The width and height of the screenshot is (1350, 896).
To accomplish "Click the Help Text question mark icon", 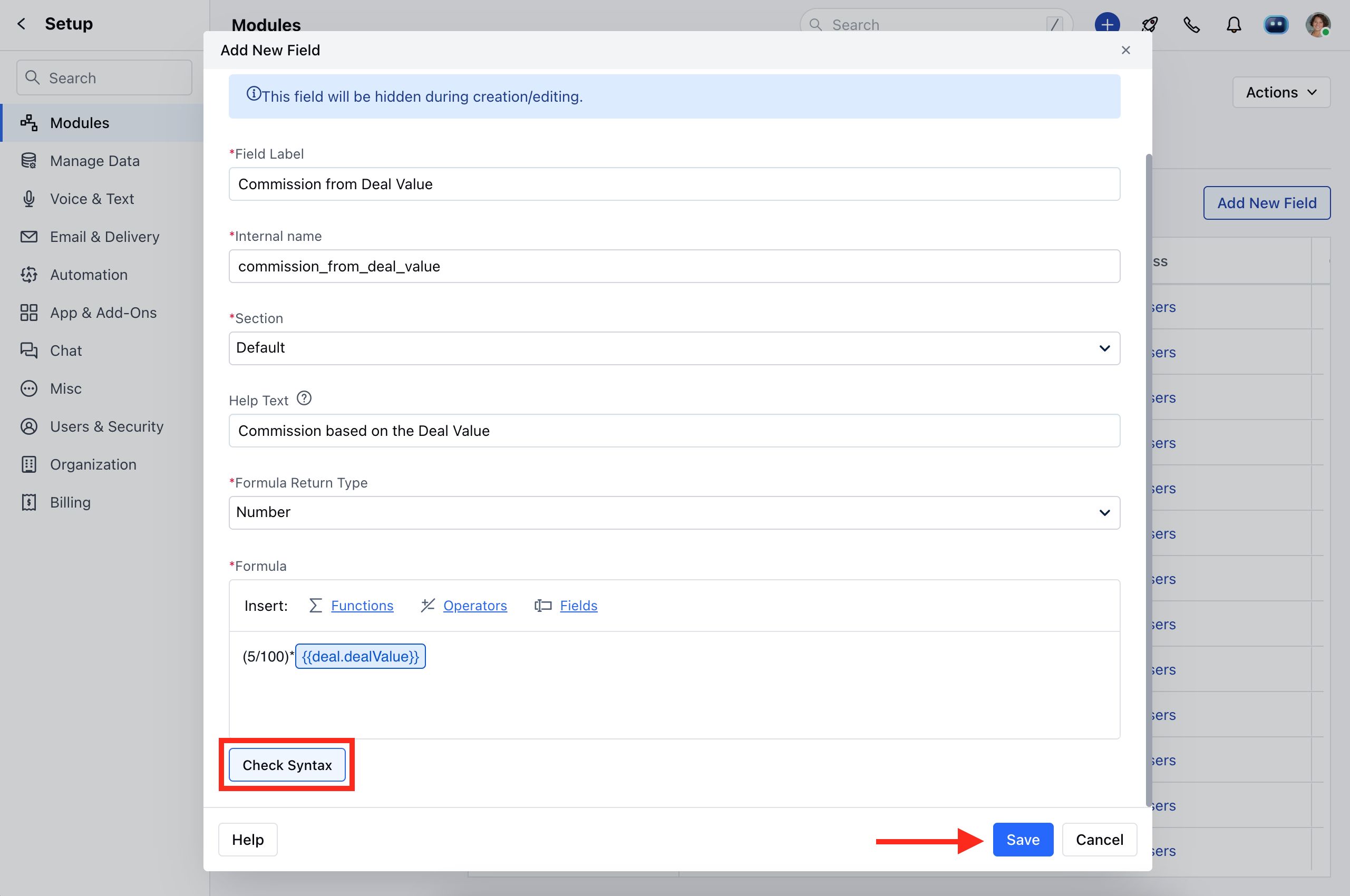I will coord(304,398).
